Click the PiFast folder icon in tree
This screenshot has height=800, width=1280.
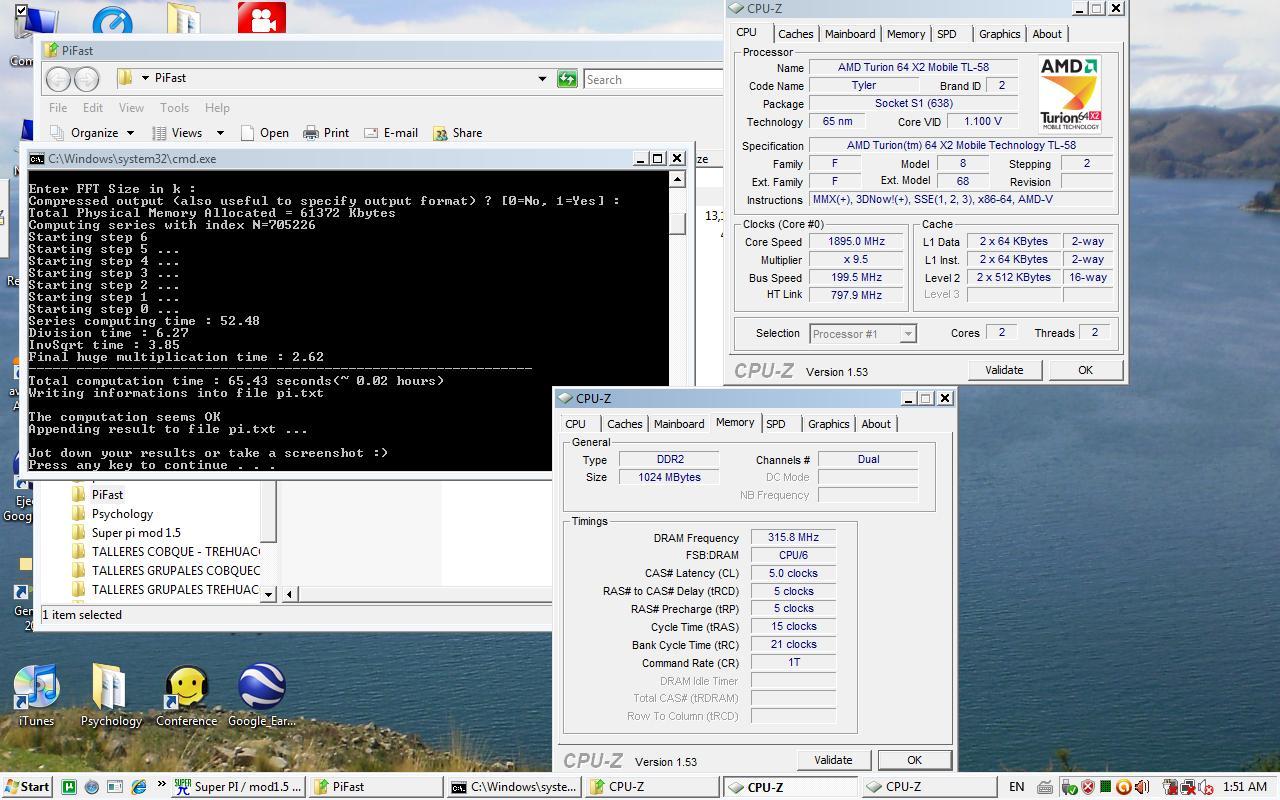click(80, 494)
